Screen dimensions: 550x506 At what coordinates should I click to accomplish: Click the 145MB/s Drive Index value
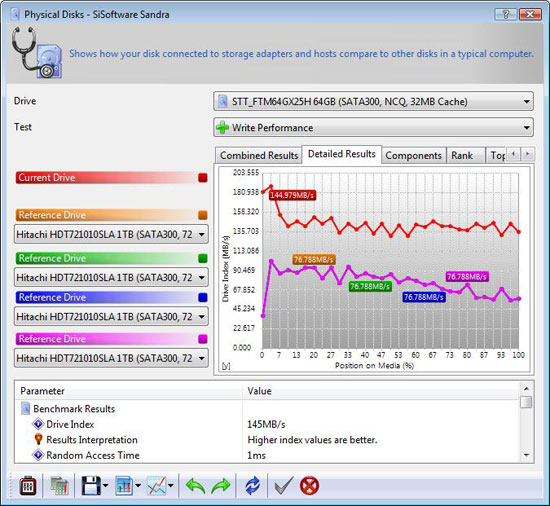click(266, 424)
